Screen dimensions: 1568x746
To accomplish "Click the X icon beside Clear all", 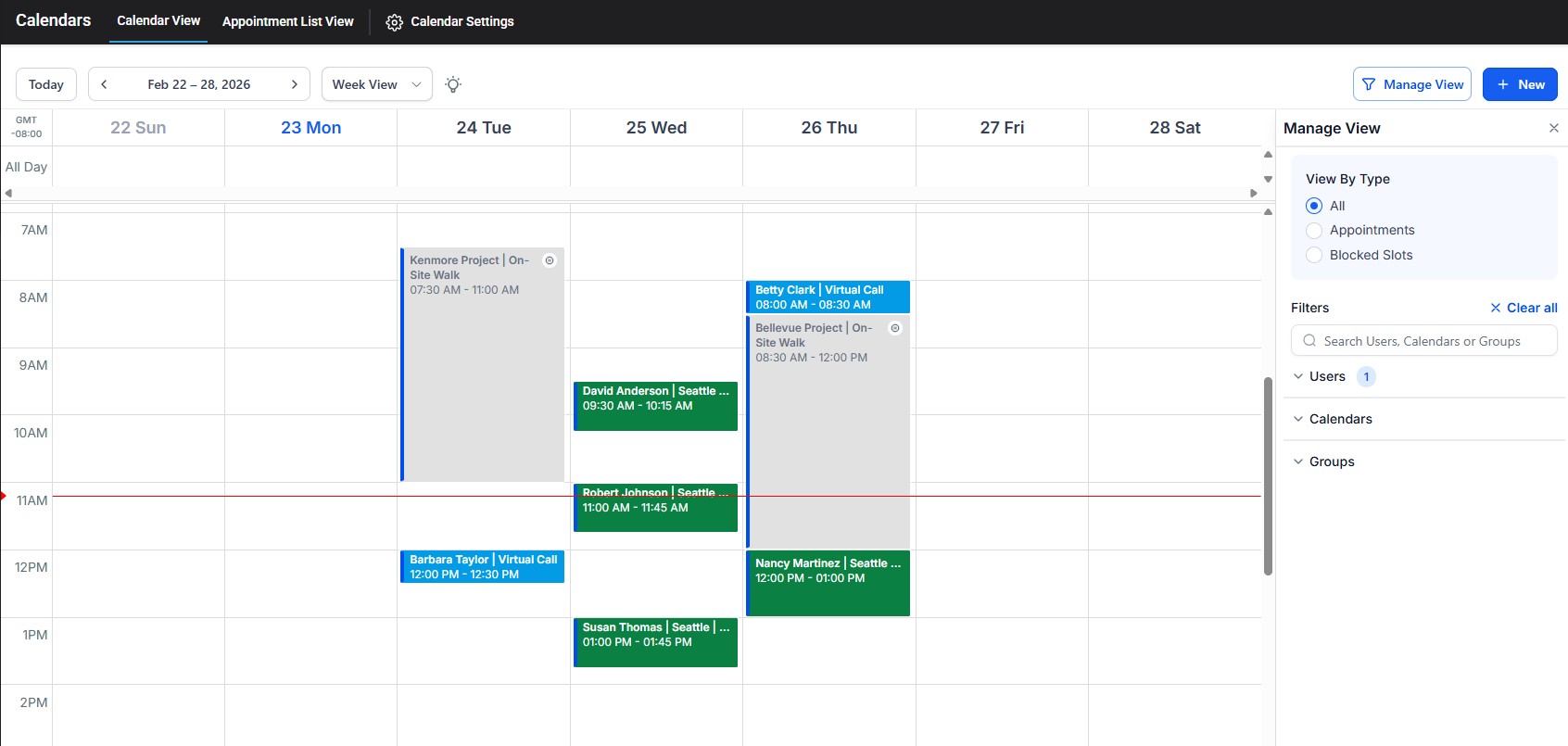I will tap(1495, 308).
